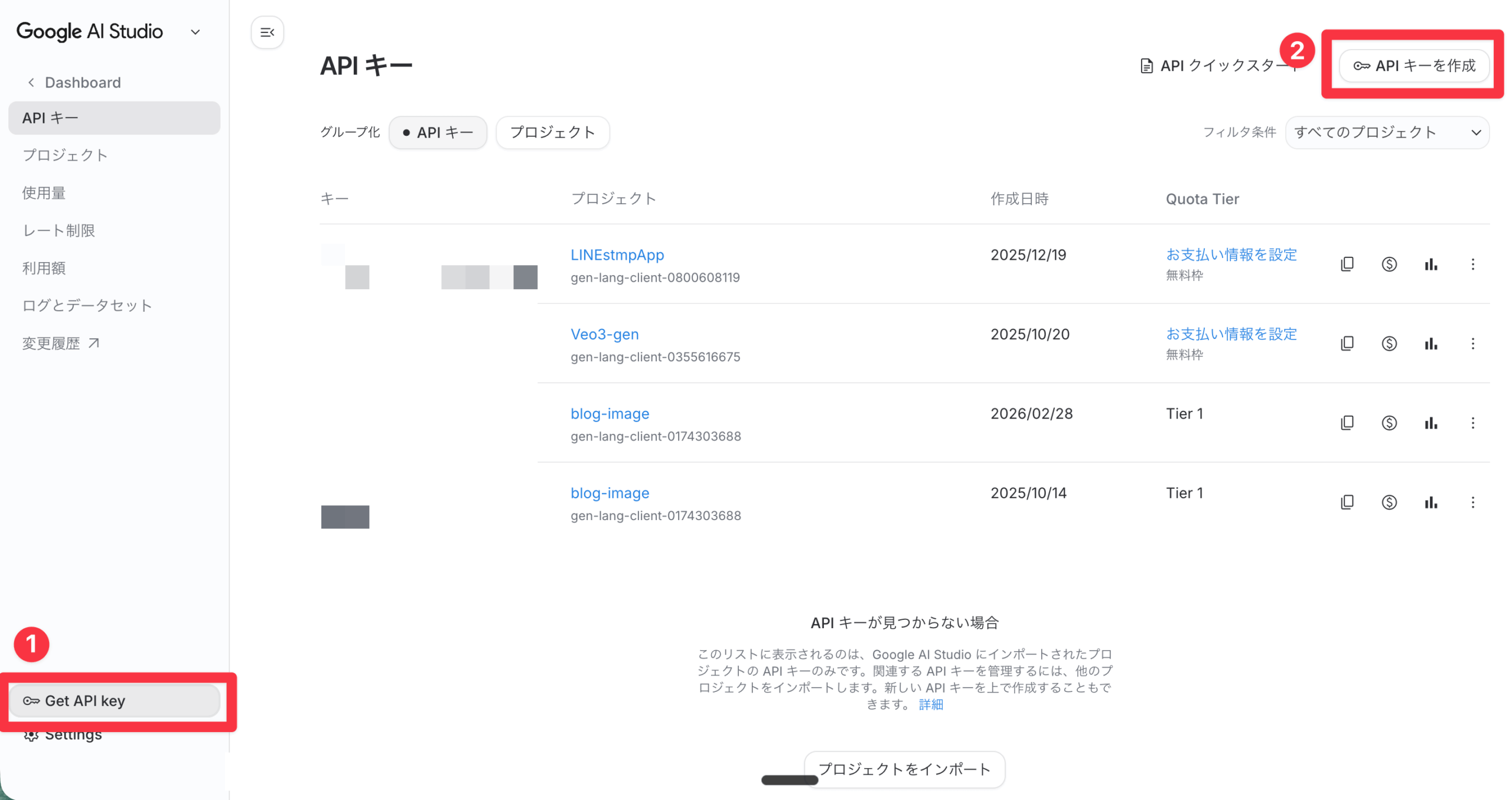Open the お支払い情報を設定 link for LINEstmpApp
The image size is (1512, 800).
1230,254
